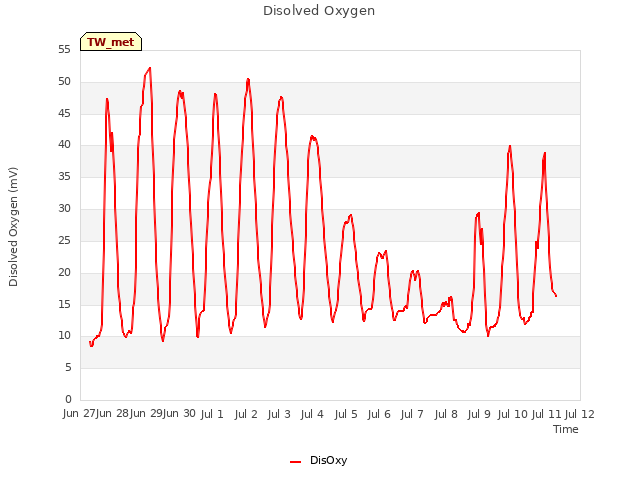Click the Jul 3 x-axis tick label

279,414
